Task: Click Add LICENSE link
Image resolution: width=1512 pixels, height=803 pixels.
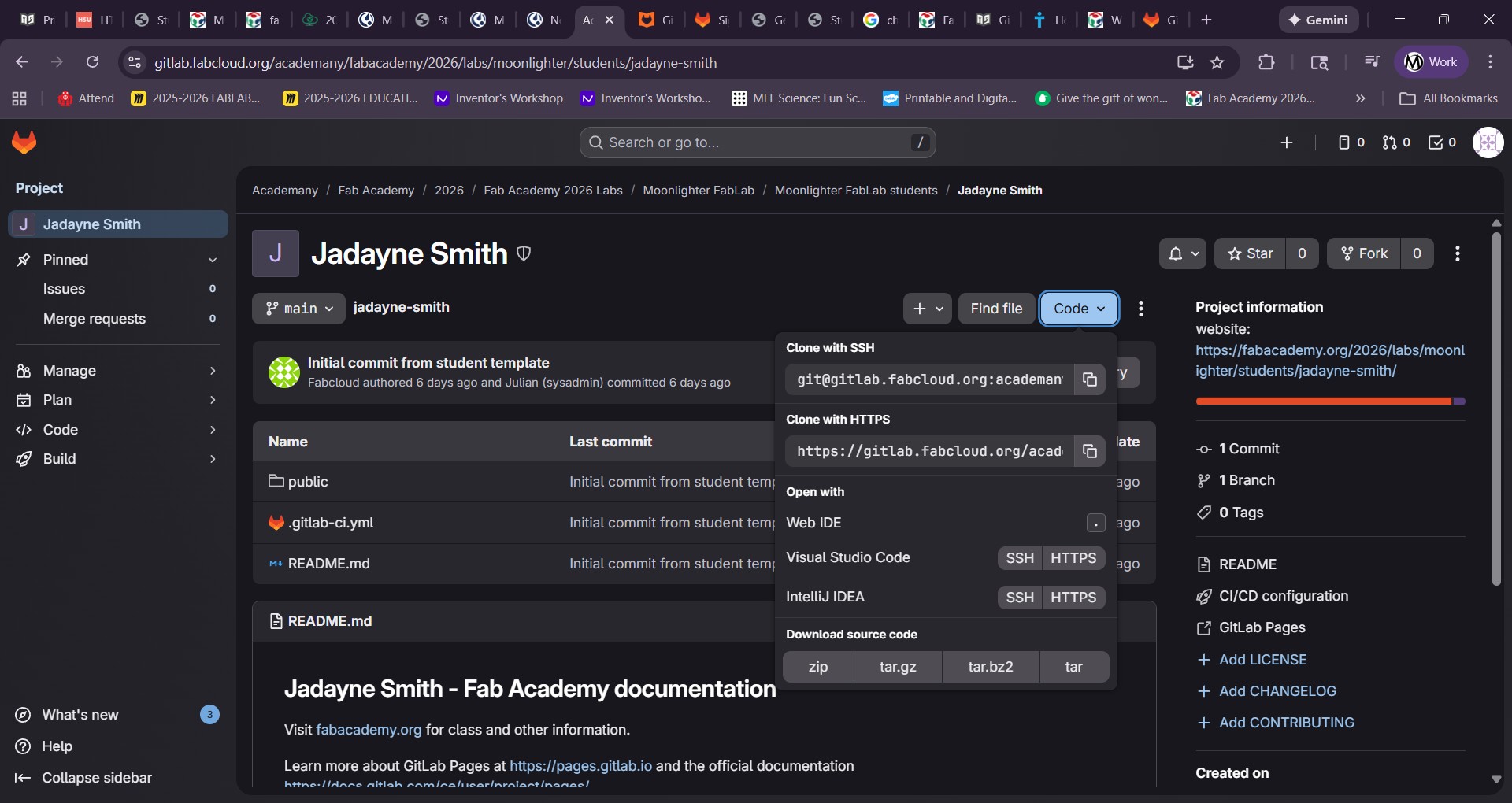Action: point(1262,660)
